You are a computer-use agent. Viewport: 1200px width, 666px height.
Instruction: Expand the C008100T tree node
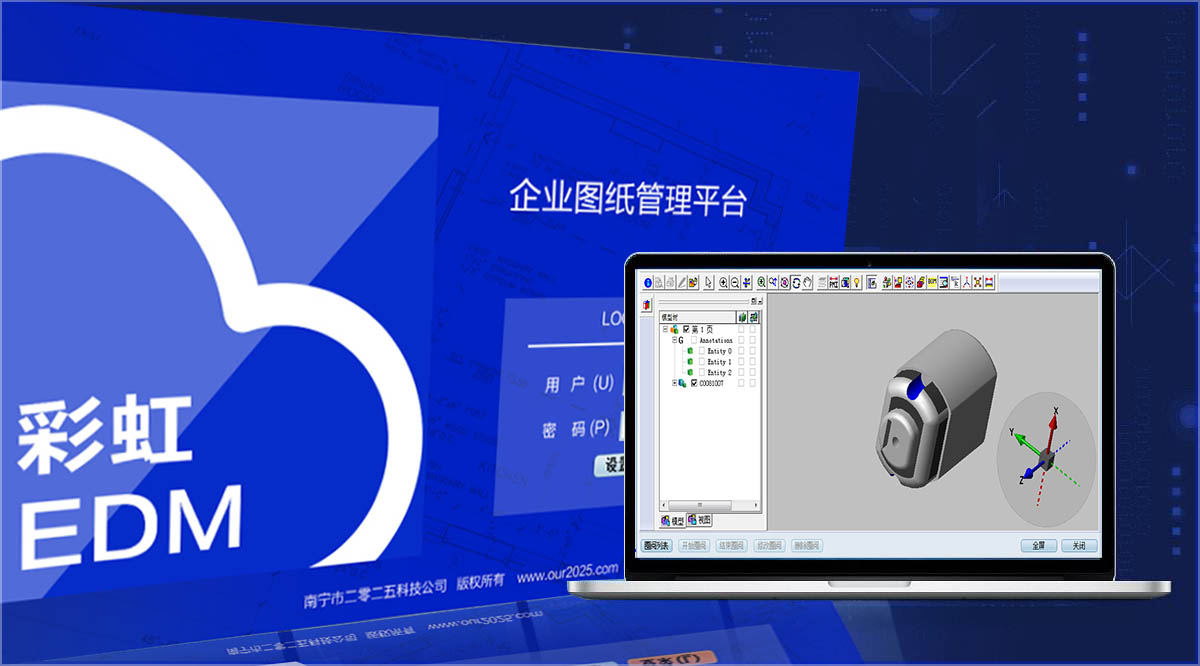(x=674, y=383)
